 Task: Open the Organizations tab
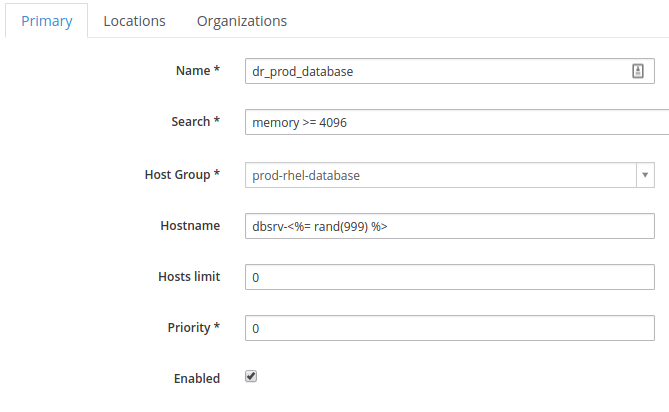[x=242, y=21]
